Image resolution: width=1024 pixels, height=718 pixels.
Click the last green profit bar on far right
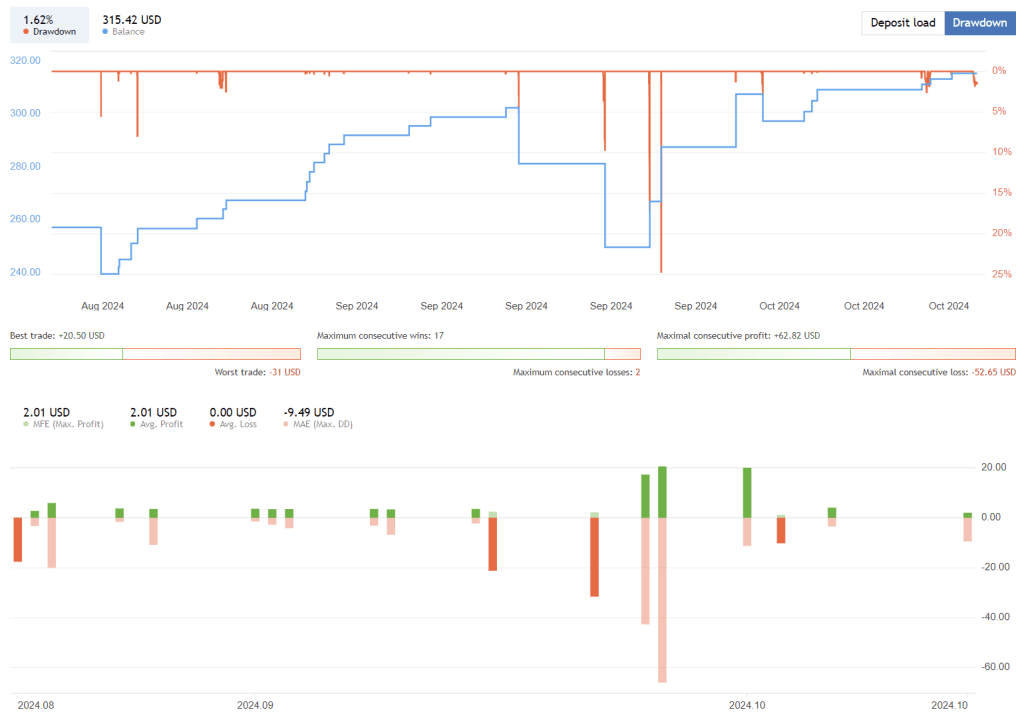(967, 514)
